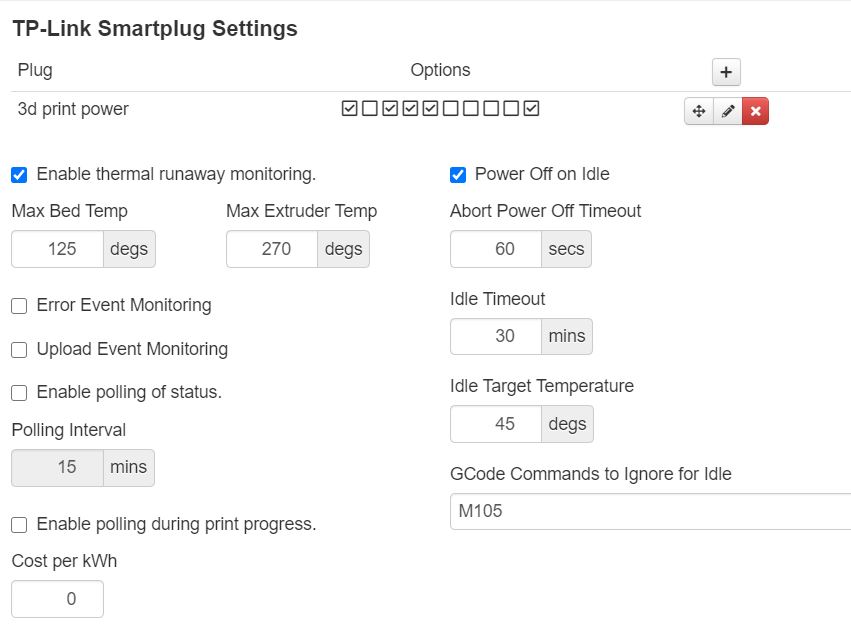This screenshot has height=642, width=851.
Task: Uncheck Power Off on Idle
Action: point(457,173)
